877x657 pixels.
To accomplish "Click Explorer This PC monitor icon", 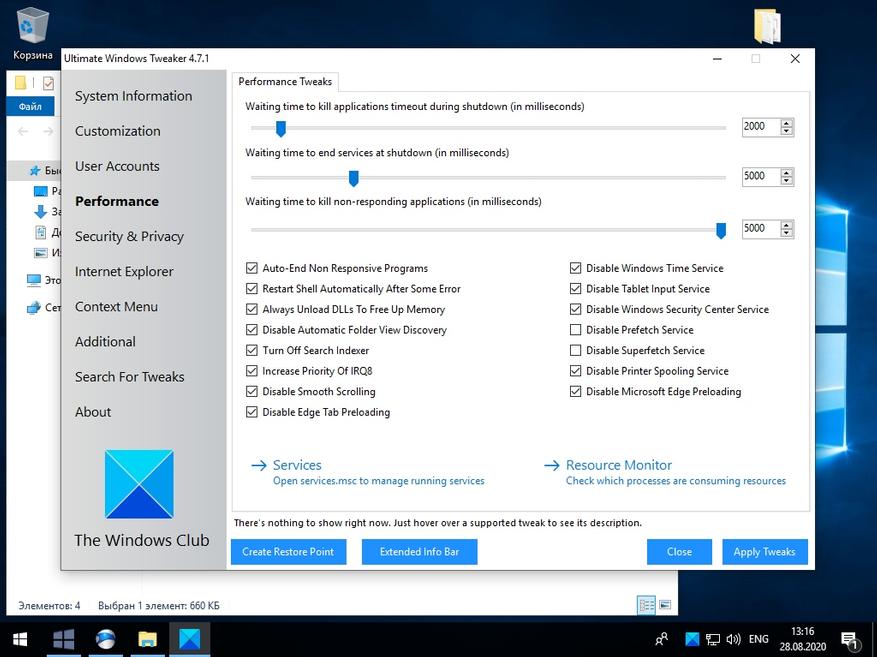I will (34, 280).
